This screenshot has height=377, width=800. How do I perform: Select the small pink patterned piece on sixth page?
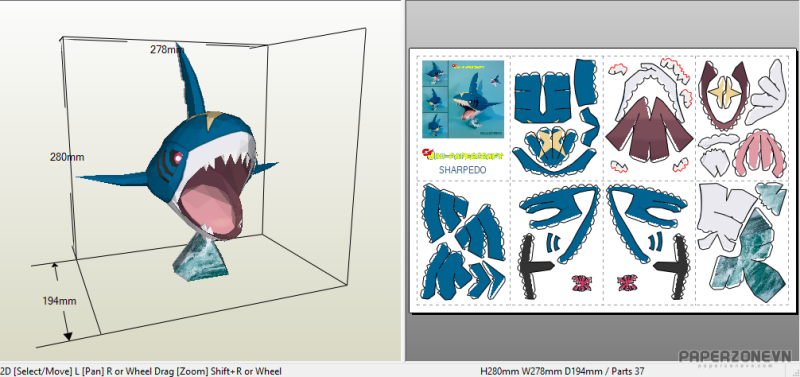coord(581,283)
